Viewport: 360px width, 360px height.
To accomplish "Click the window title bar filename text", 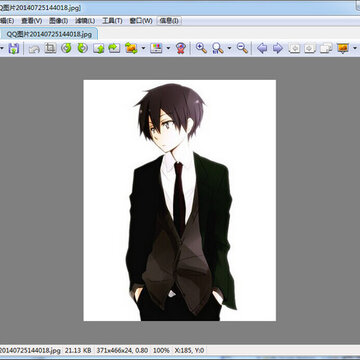I will coord(40,8).
